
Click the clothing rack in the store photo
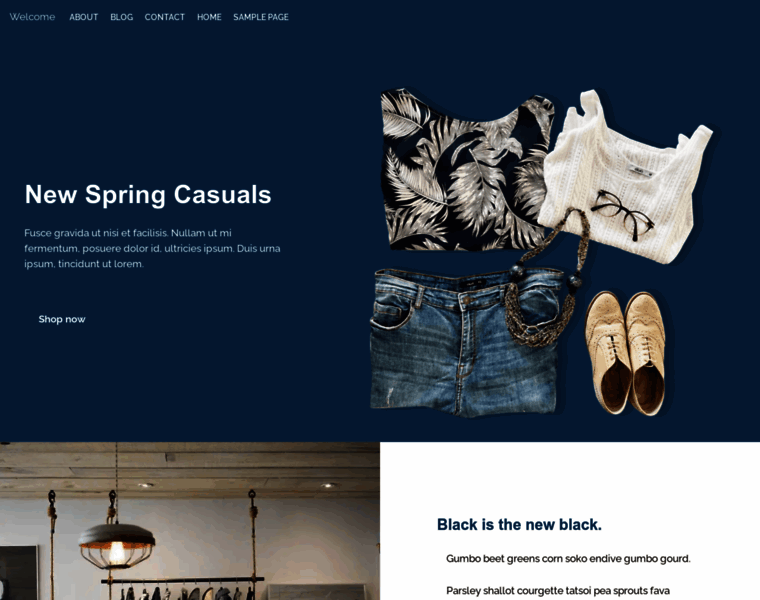[183, 587]
